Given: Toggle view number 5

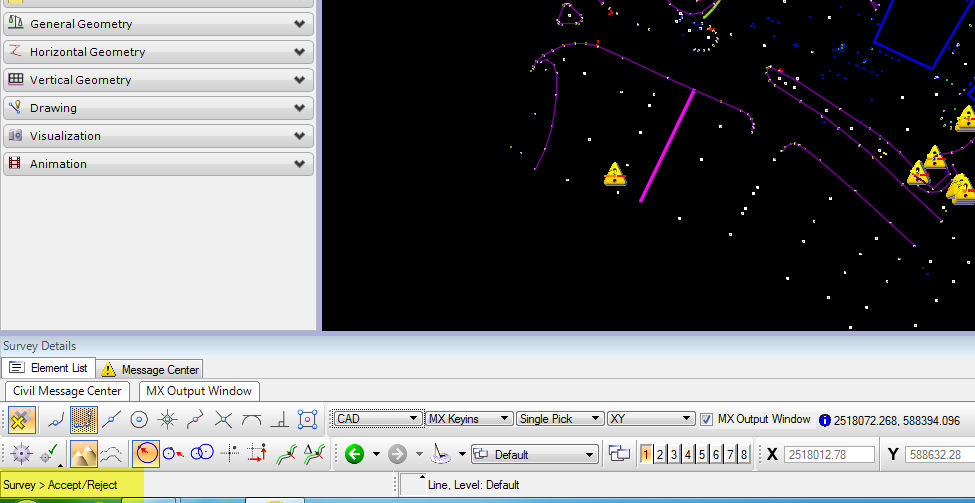Looking at the screenshot, I should coord(702,455).
